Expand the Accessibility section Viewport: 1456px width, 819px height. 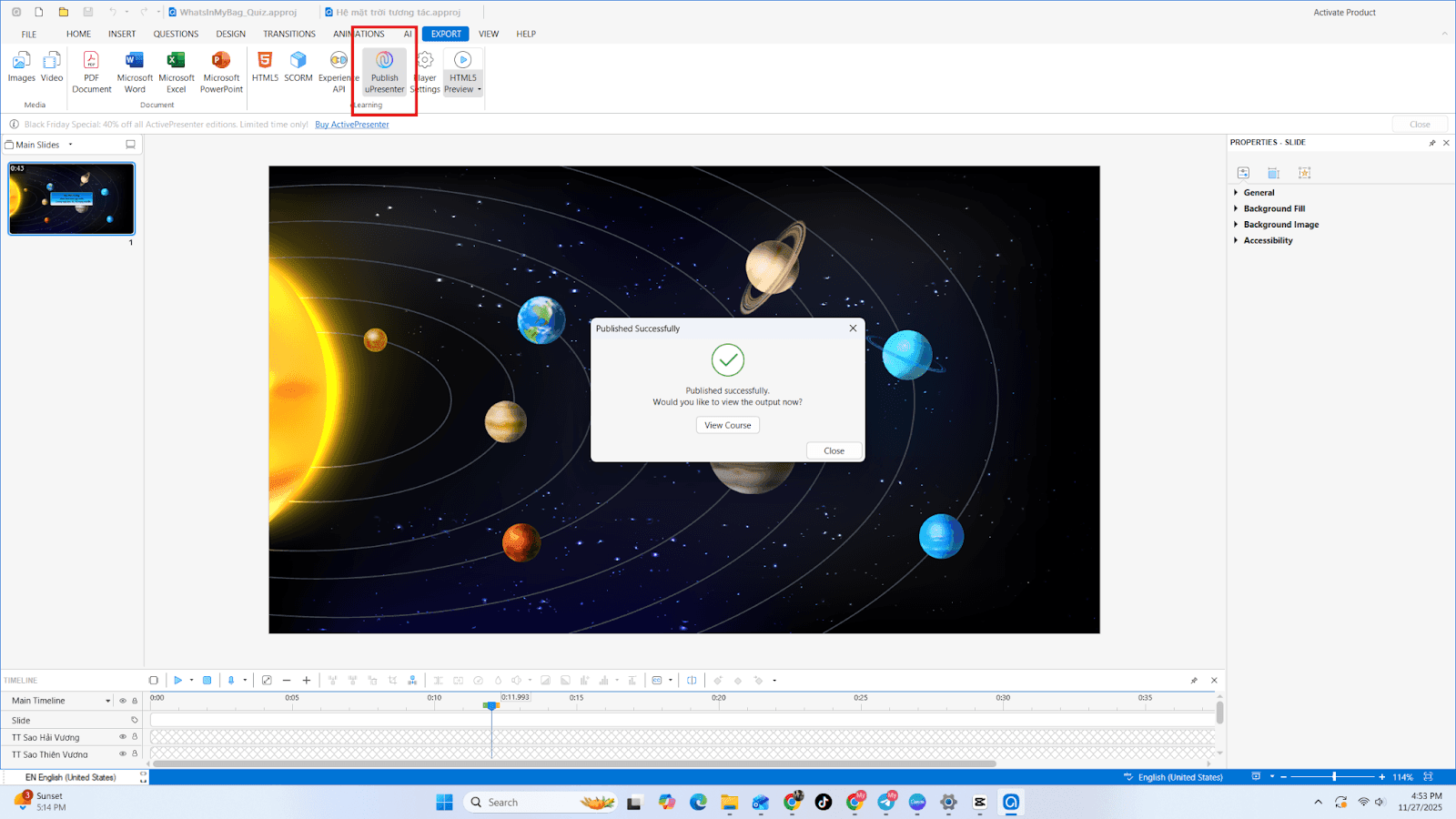click(x=1268, y=240)
